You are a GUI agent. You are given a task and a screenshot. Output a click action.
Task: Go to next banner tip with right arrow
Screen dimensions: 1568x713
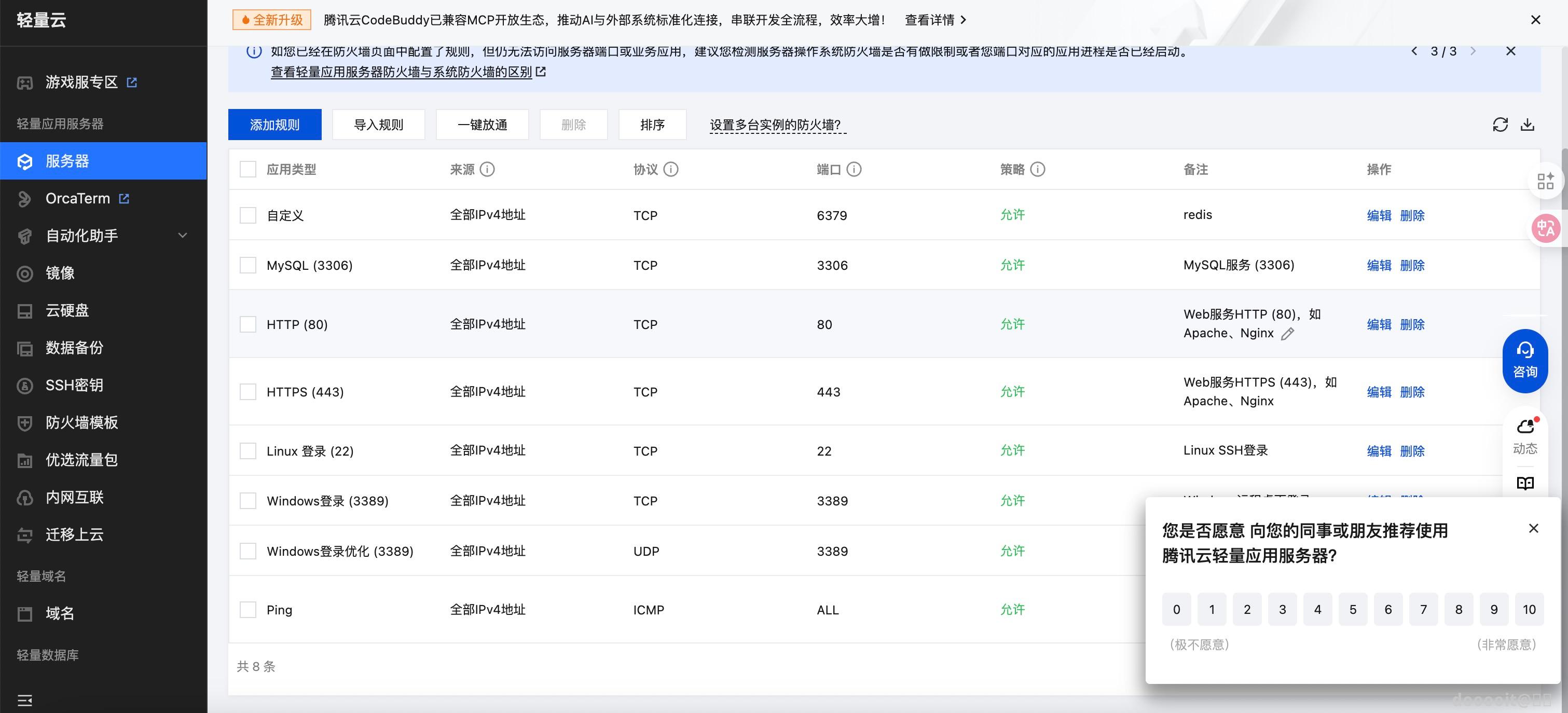point(1474,51)
